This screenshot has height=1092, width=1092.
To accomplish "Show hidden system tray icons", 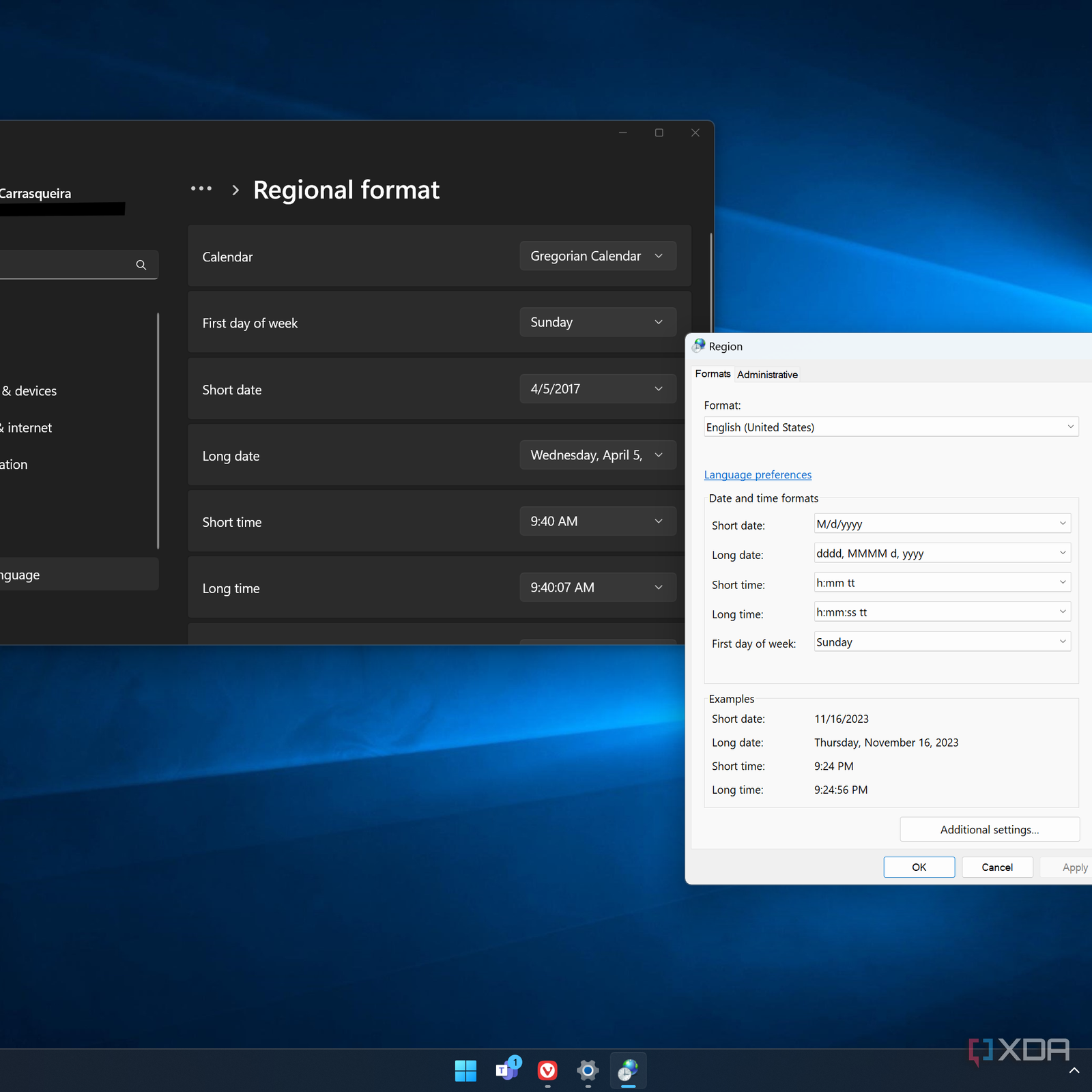I will click(1074, 1070).
